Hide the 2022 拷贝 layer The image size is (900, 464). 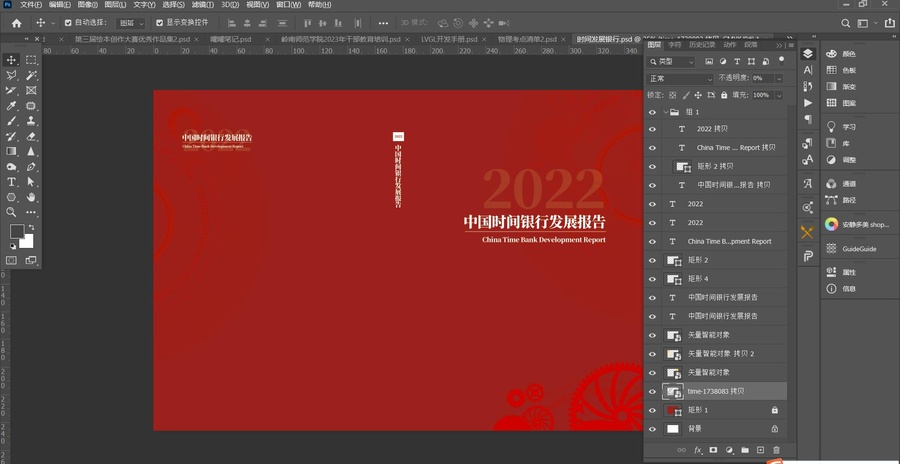652,129
